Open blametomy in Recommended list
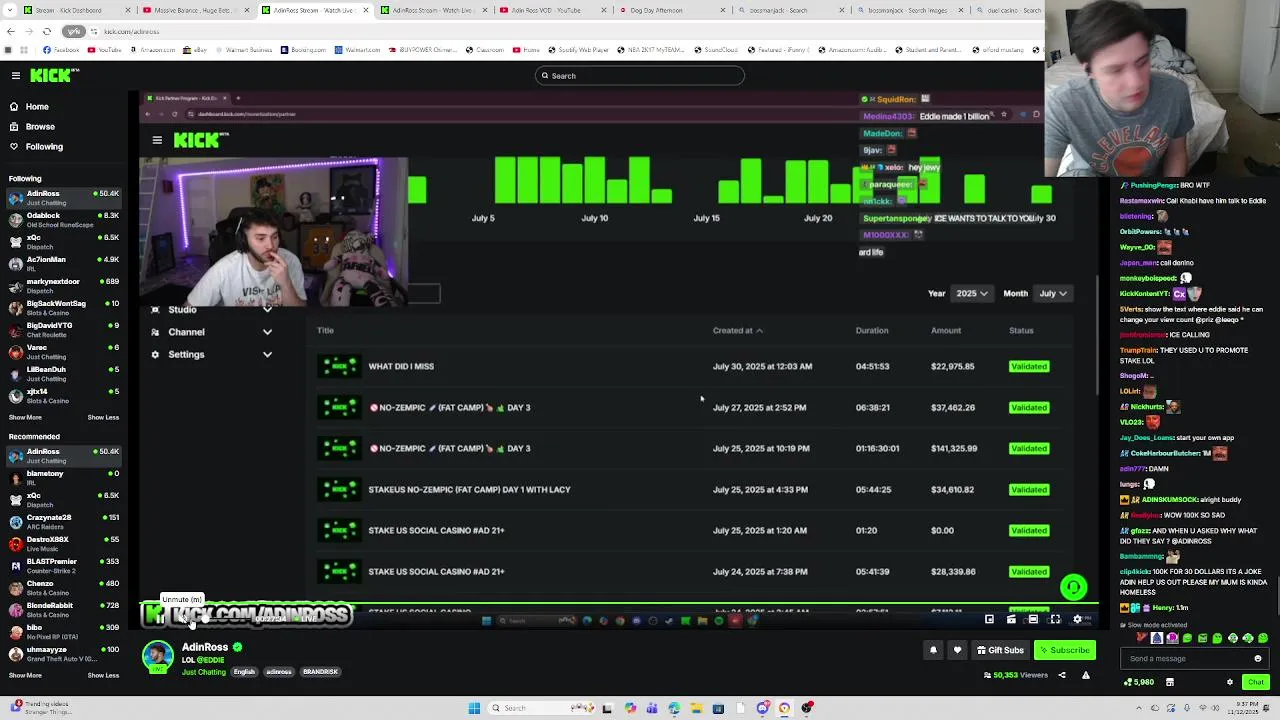 (62, 477)
